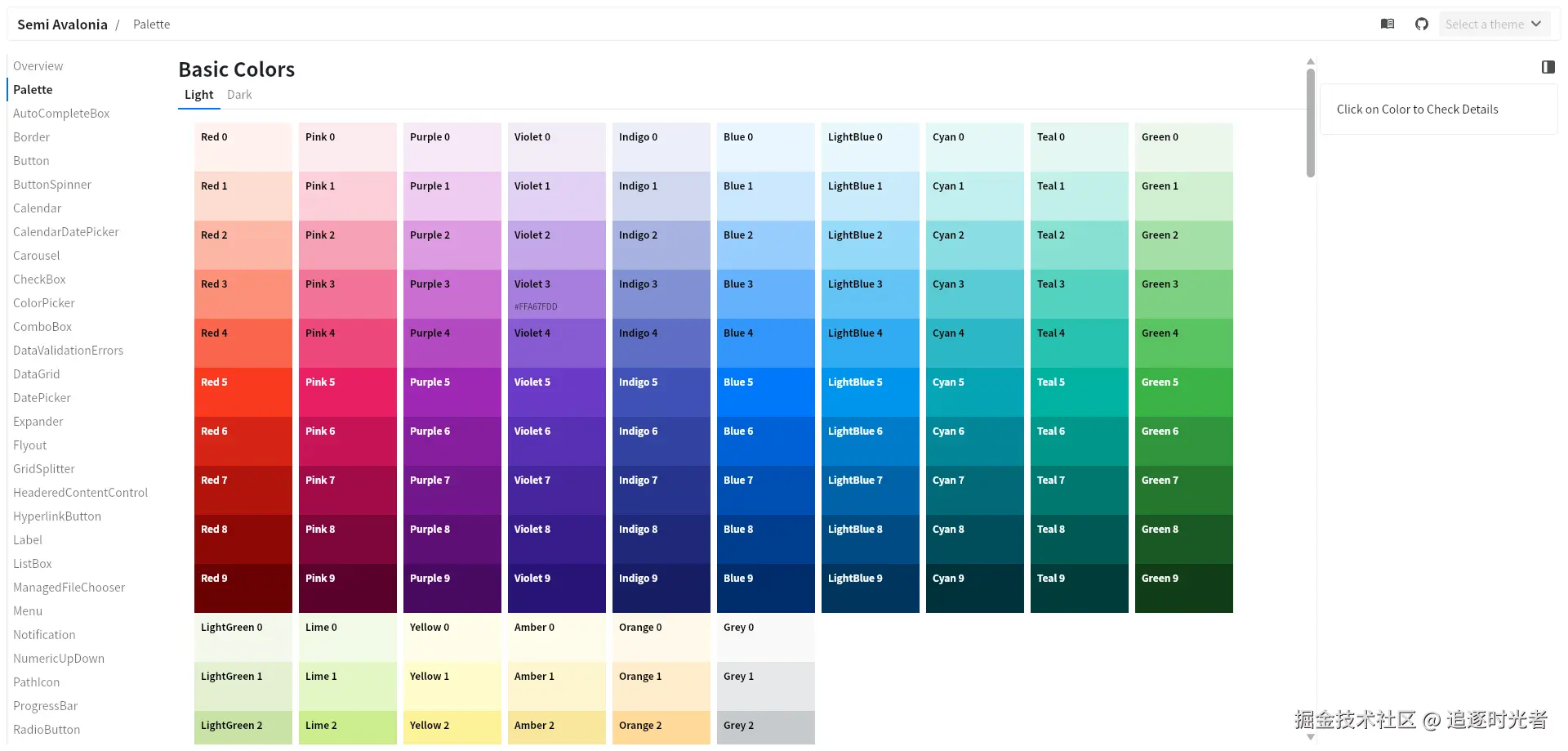
Task: Select the Lime 0 swatch
Action: 348,637
